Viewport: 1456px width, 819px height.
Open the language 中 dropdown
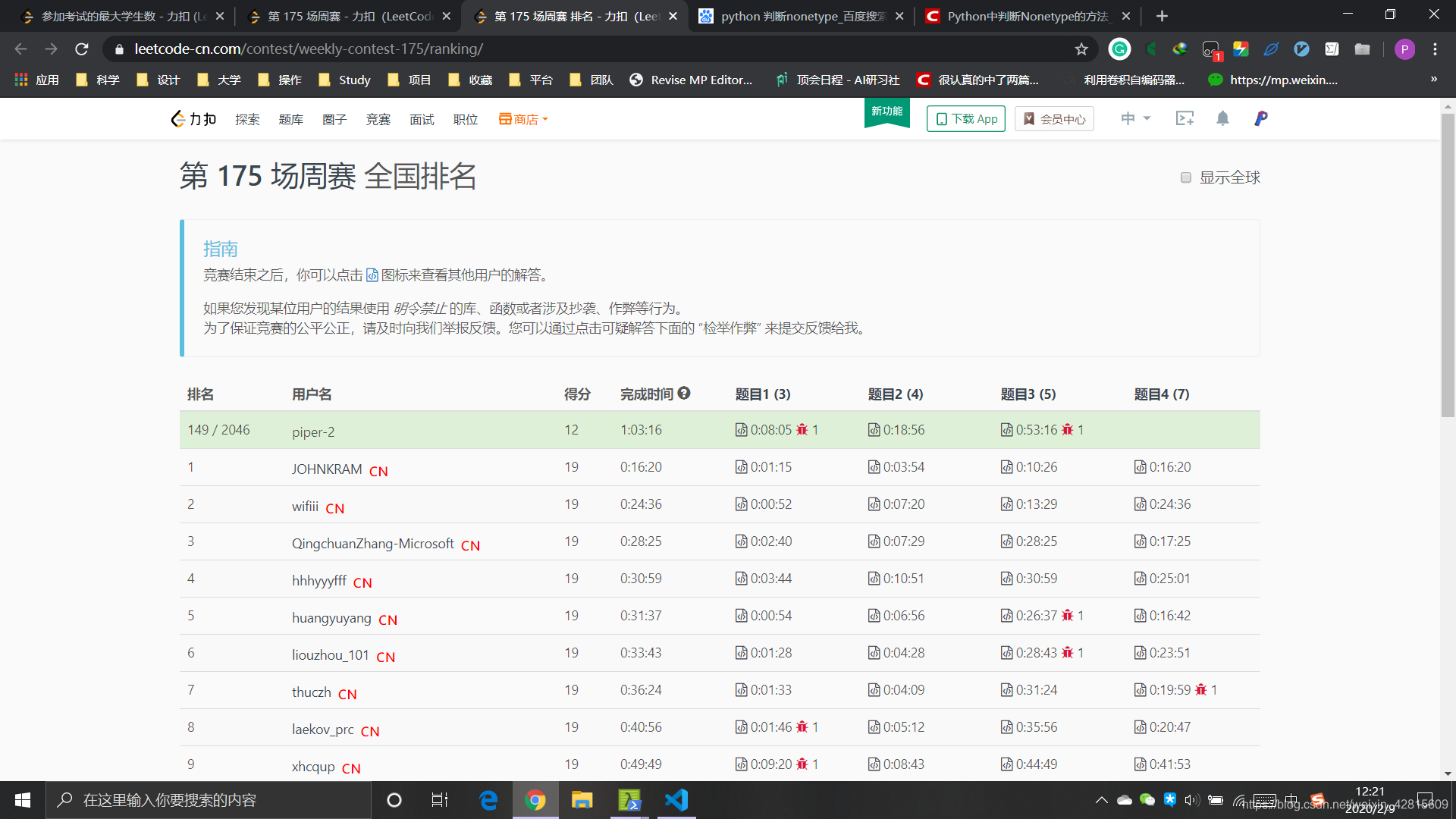point(1135,118)
